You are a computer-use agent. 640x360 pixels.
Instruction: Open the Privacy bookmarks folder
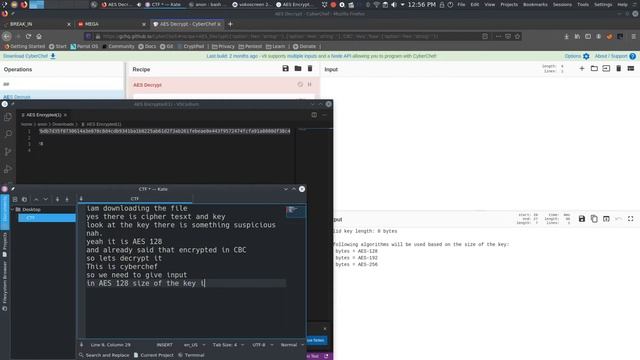tap(223, 47)
